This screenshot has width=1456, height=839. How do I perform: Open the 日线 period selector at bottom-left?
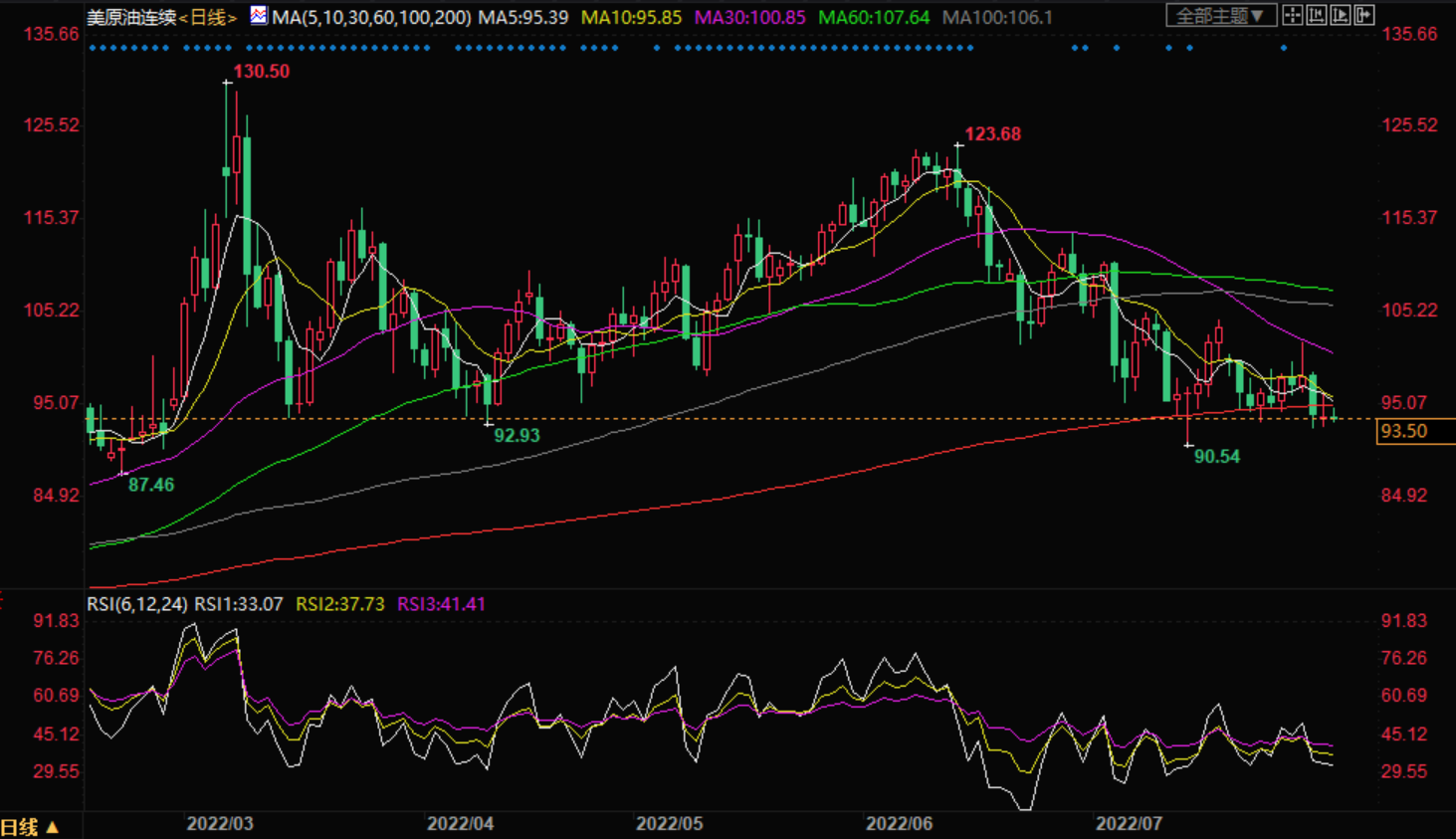[30, 827]
